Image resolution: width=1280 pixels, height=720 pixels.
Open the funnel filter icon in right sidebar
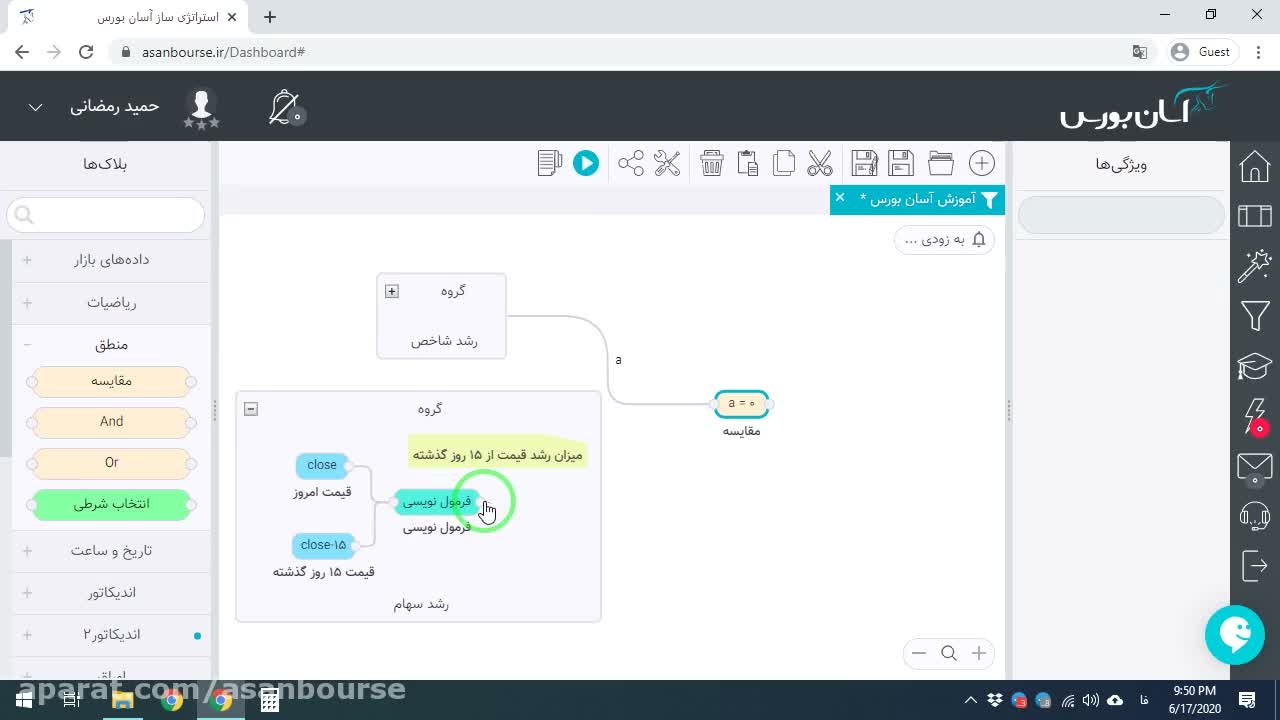pyautogui.click(x=1254, y=317)
